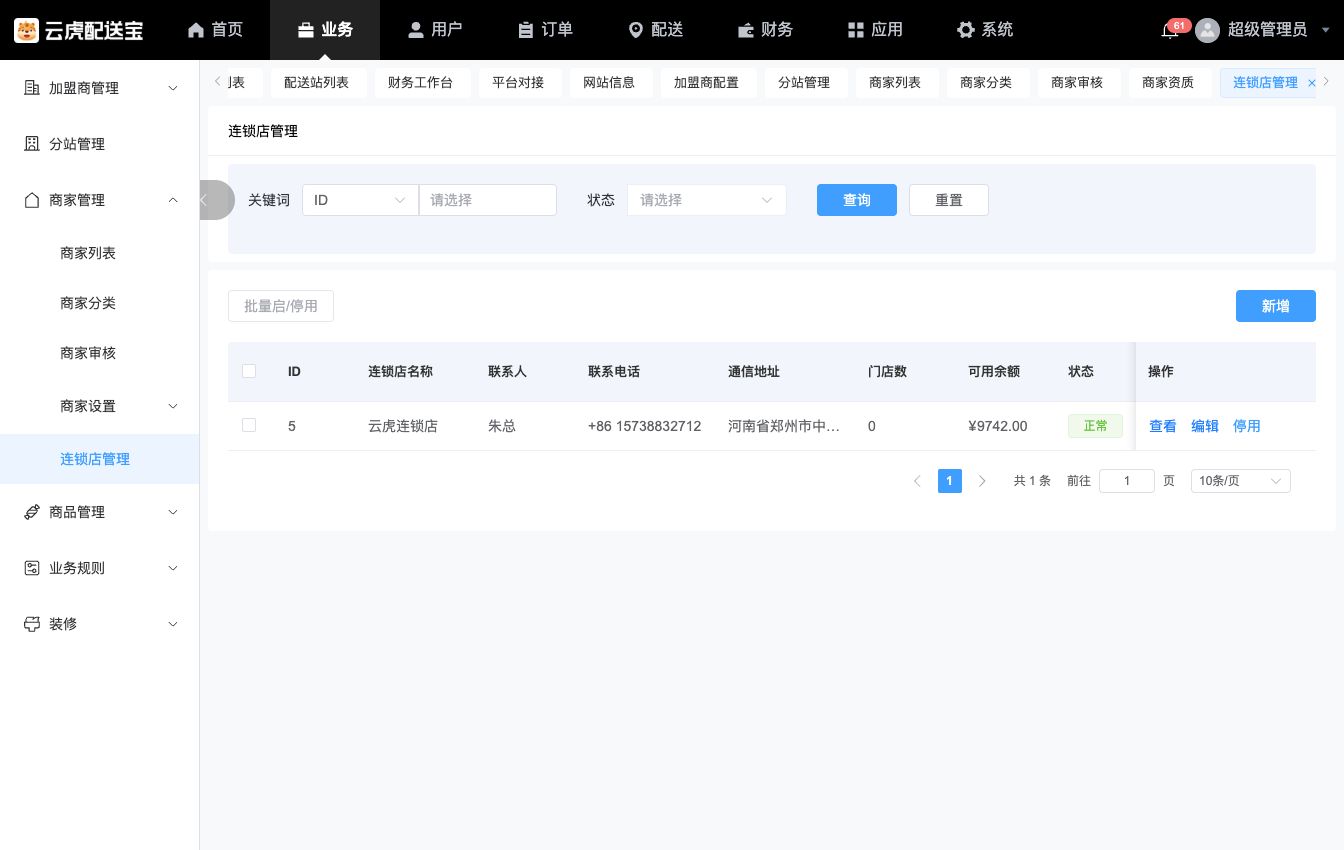Expand the 商家设置 submenu chevron
Image resolution: width=1344 pixels, height=850 pixels.
(x=173, y=406)
